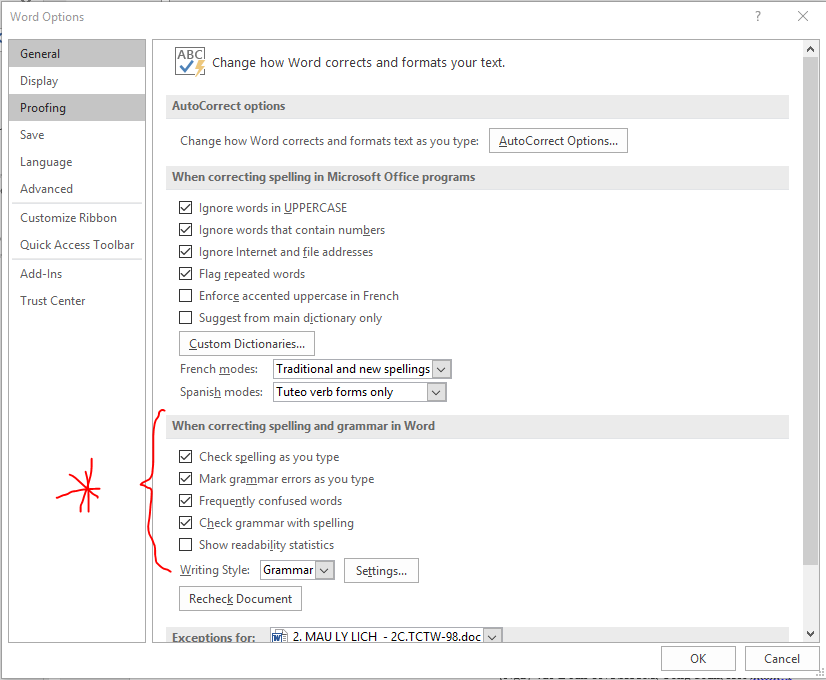Image resolution: width=826 pixels, height=680 pixels.
Task: Click the 'Spanish modes:' label
Action: tap(221, 392)
